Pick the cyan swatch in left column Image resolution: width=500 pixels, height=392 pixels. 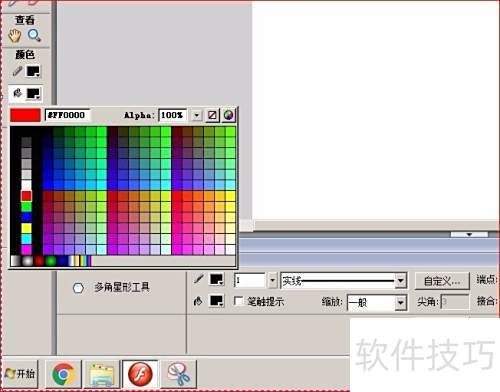tap(26, 239)
